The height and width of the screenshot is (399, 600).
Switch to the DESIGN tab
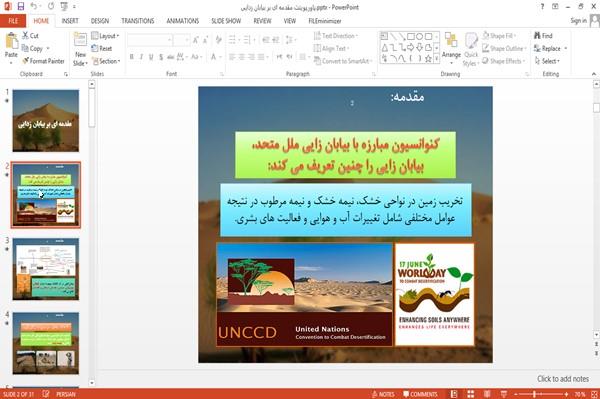[100, 21]
